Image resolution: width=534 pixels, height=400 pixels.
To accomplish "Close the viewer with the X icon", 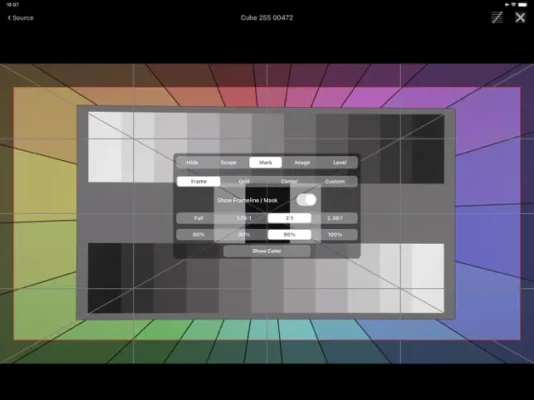I will 520,17.
